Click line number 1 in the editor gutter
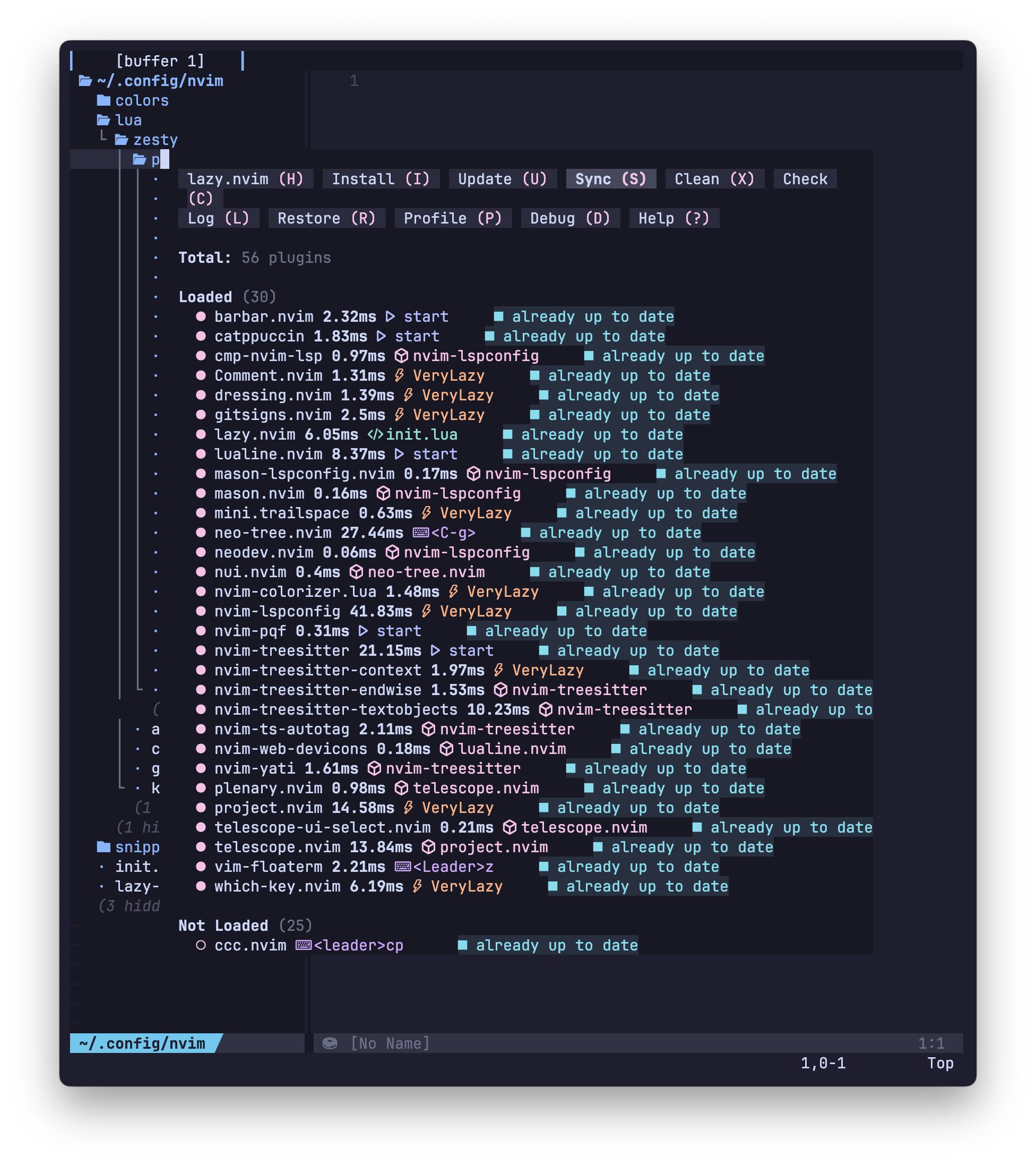1036x1165 pixels. point(353,81)
